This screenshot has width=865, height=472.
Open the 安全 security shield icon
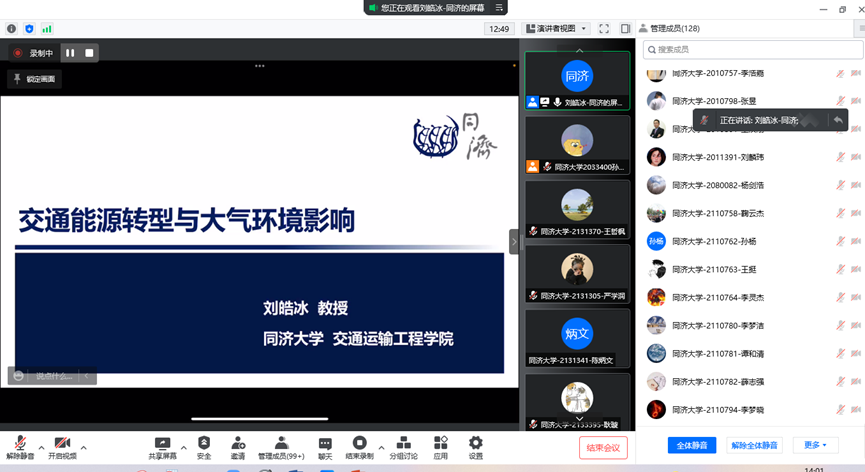[x=204, y=444]
